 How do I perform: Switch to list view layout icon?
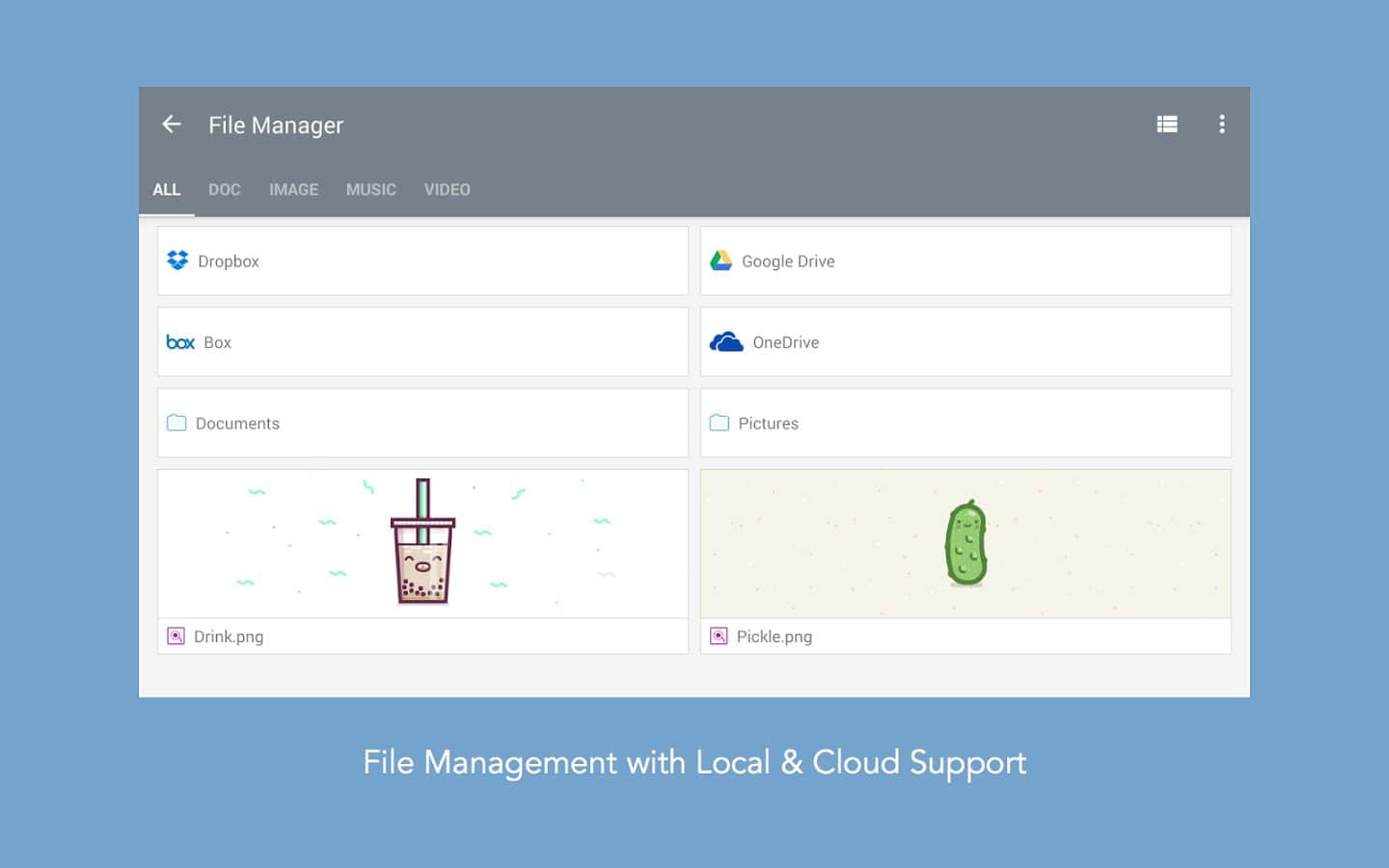click(x=1167, y=124)
